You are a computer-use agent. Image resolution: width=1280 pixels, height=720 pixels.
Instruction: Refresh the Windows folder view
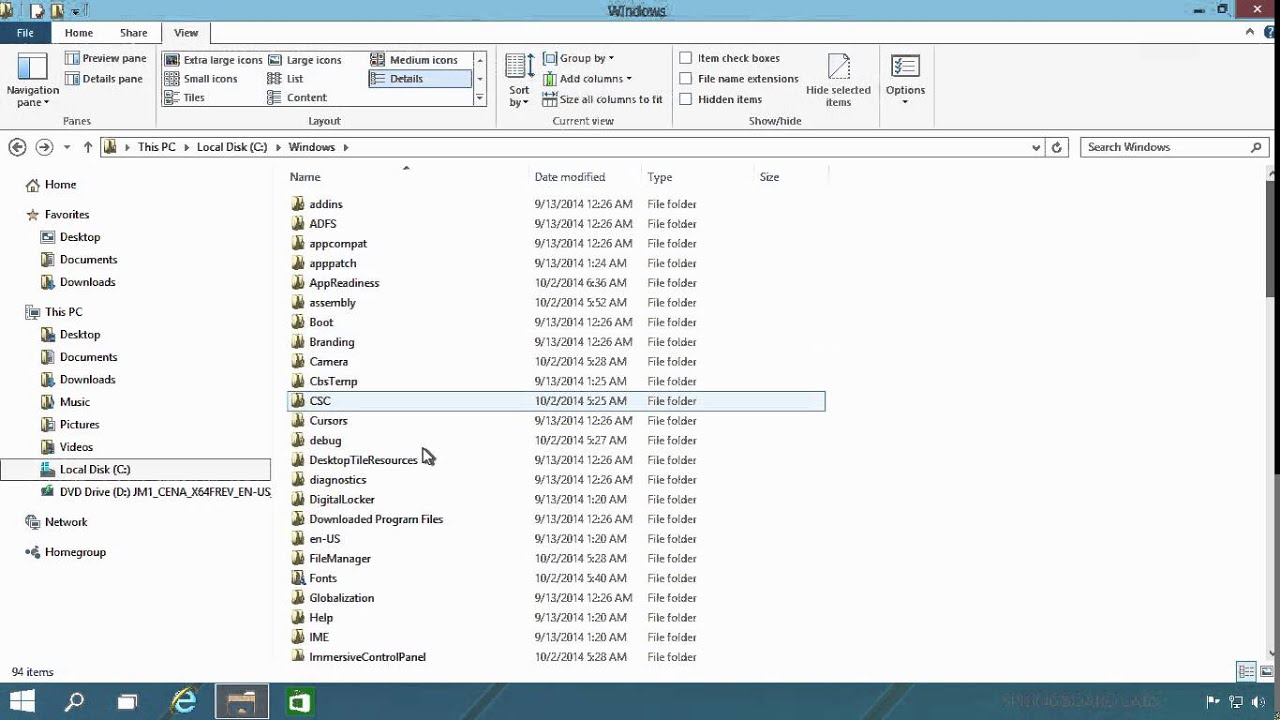click(x=1057, y=147)
